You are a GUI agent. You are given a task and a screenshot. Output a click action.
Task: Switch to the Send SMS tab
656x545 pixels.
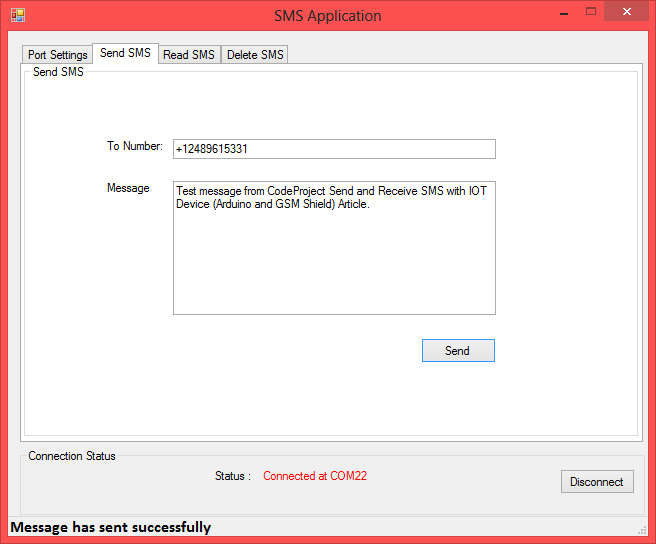point(125,53)
